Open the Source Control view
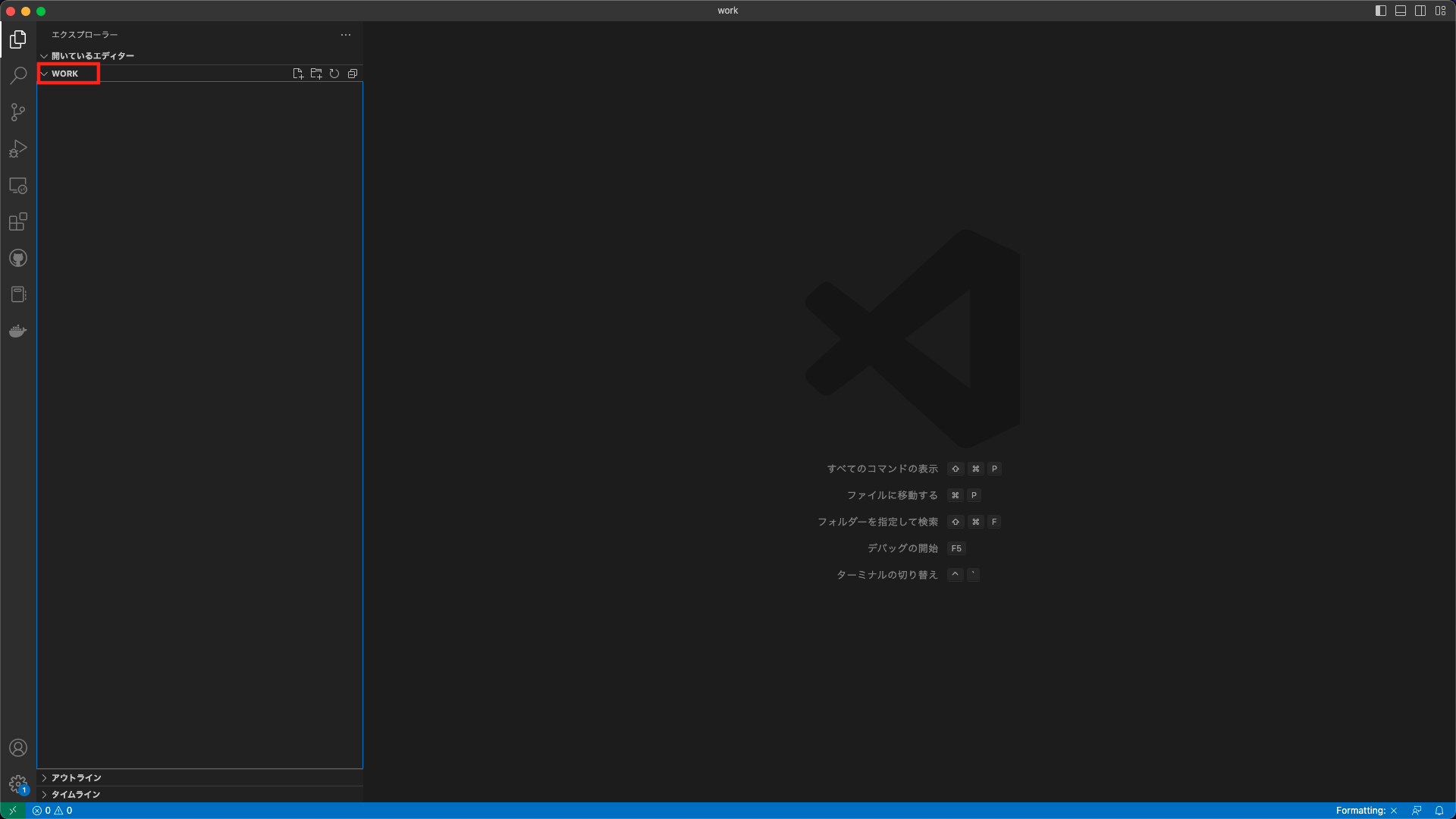The image size is (1456, 819). [x=17, y=112]
